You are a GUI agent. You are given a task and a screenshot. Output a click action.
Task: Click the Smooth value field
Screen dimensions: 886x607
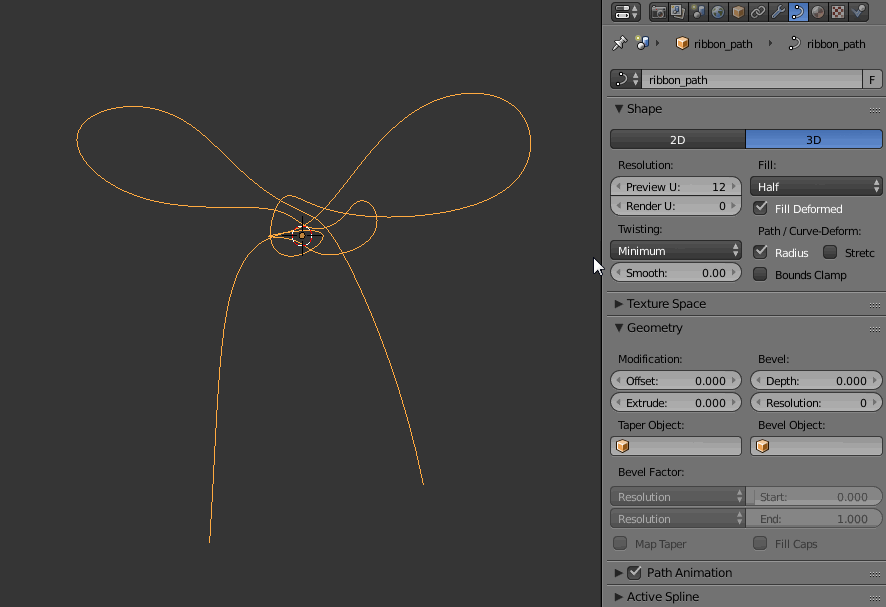coord(676,273)
